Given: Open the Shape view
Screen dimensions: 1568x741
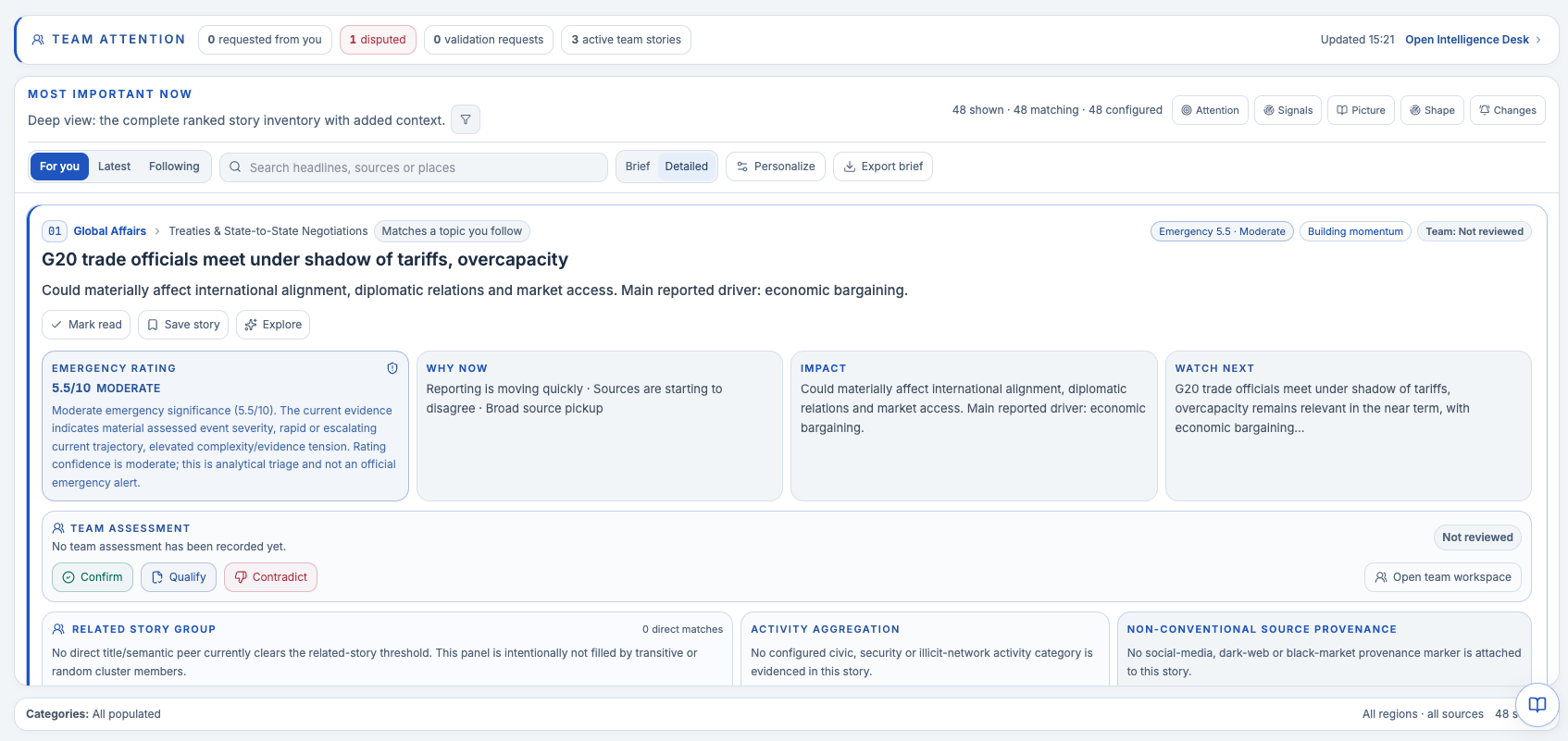Looking at the screenshot, I should point(1432,110).
